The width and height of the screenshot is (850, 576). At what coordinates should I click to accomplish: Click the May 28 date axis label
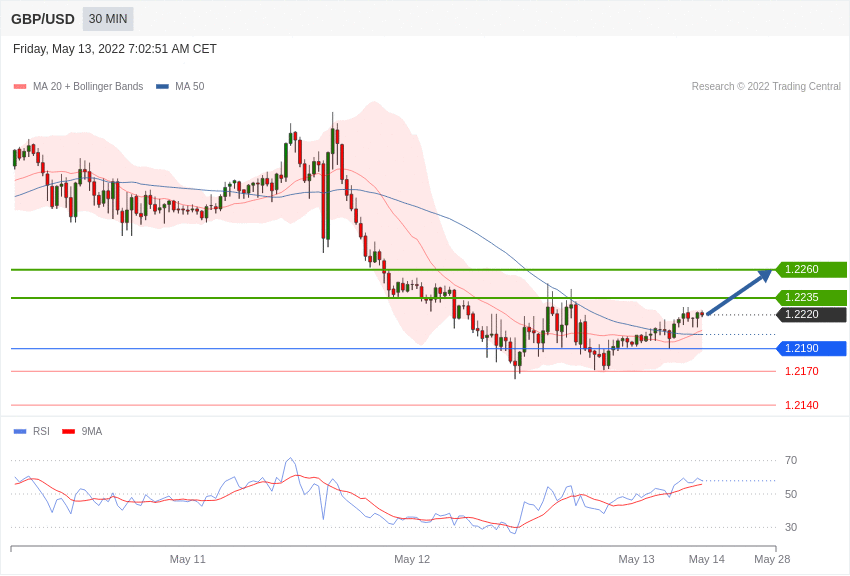pyautogui.click(x=772, y=559)
